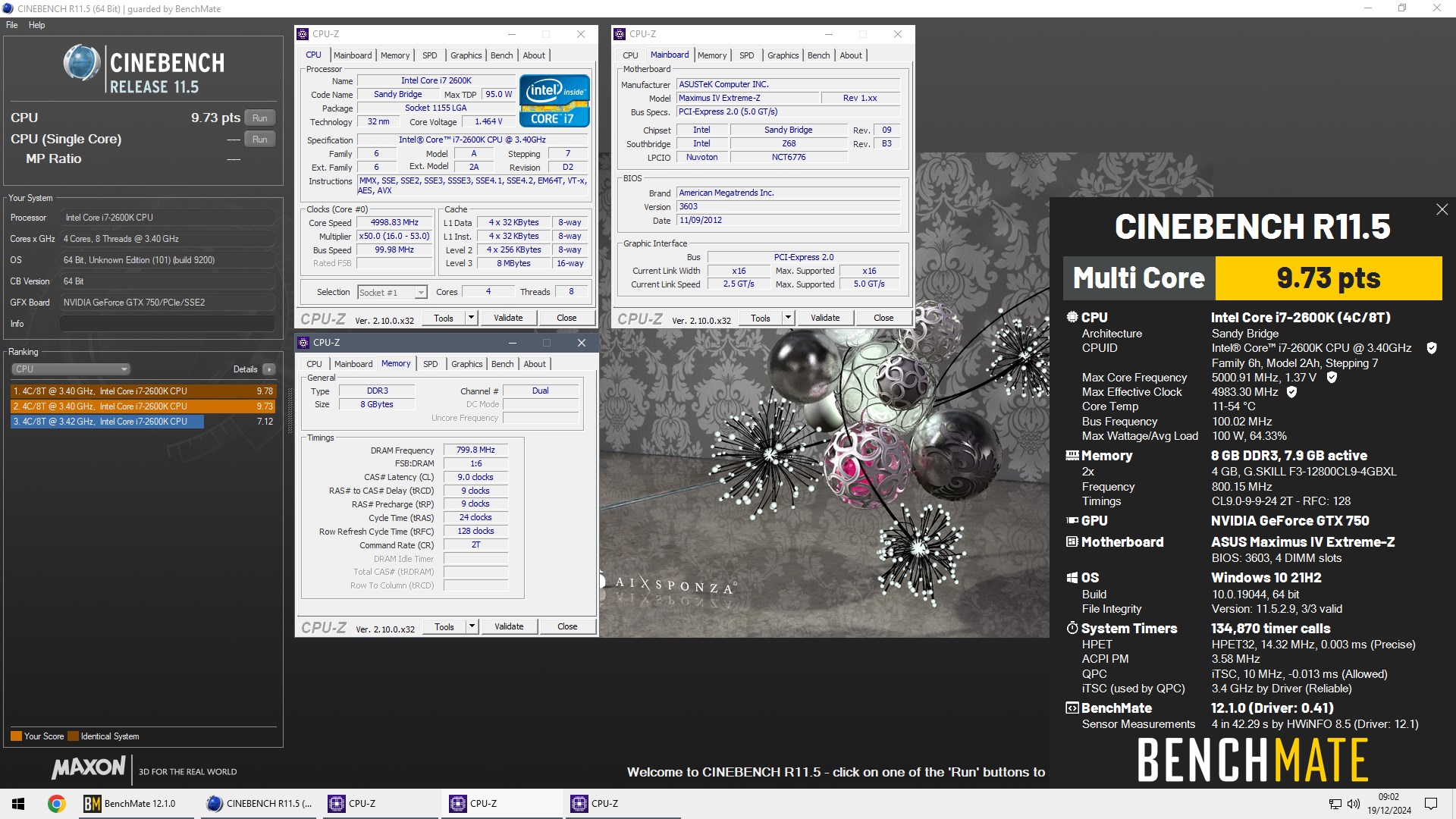Click the GFX Board GeForce GTX 750 field
This screenshot has height=819, width=1456.
coord(167,303)
